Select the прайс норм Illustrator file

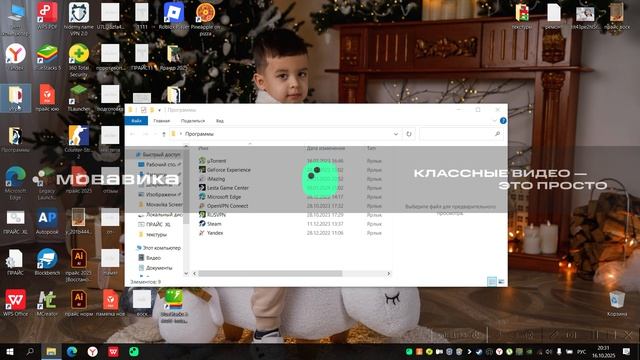[78, 302]
